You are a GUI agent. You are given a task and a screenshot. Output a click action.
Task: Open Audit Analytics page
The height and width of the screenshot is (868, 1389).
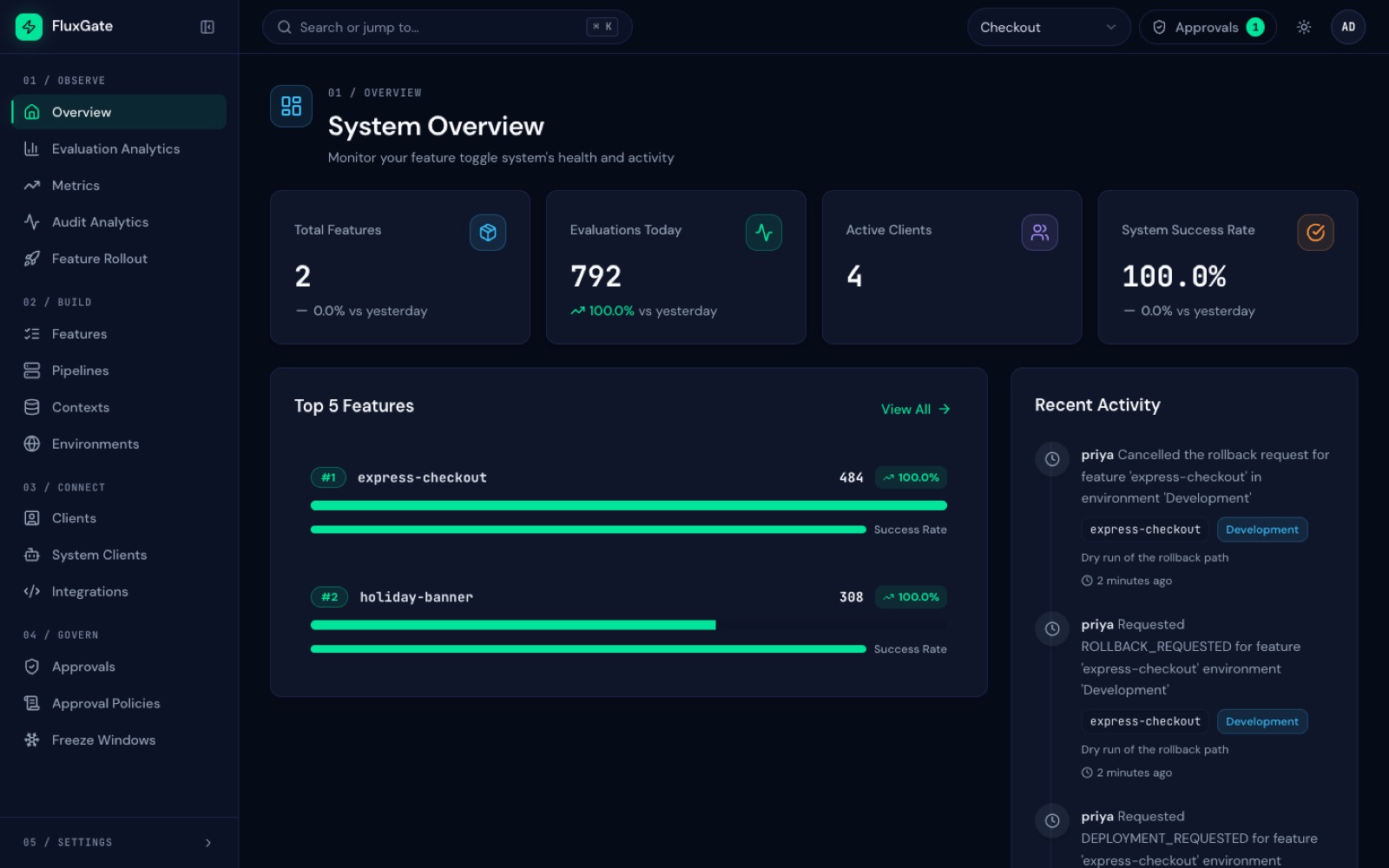(x=119, y=222)
